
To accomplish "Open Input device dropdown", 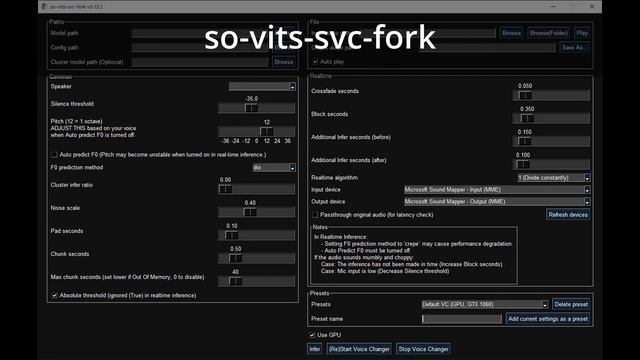I will (497, 190).
